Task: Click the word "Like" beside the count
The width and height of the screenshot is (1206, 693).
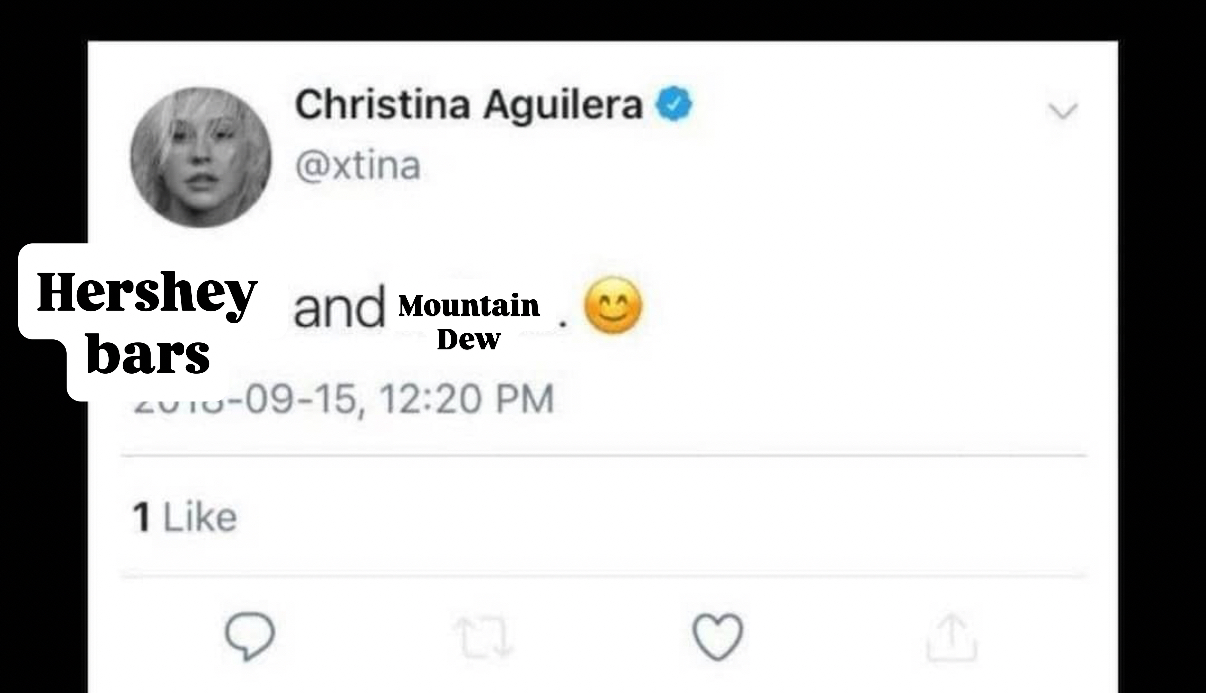Action: pyautogui.click(x=200, y=517)
